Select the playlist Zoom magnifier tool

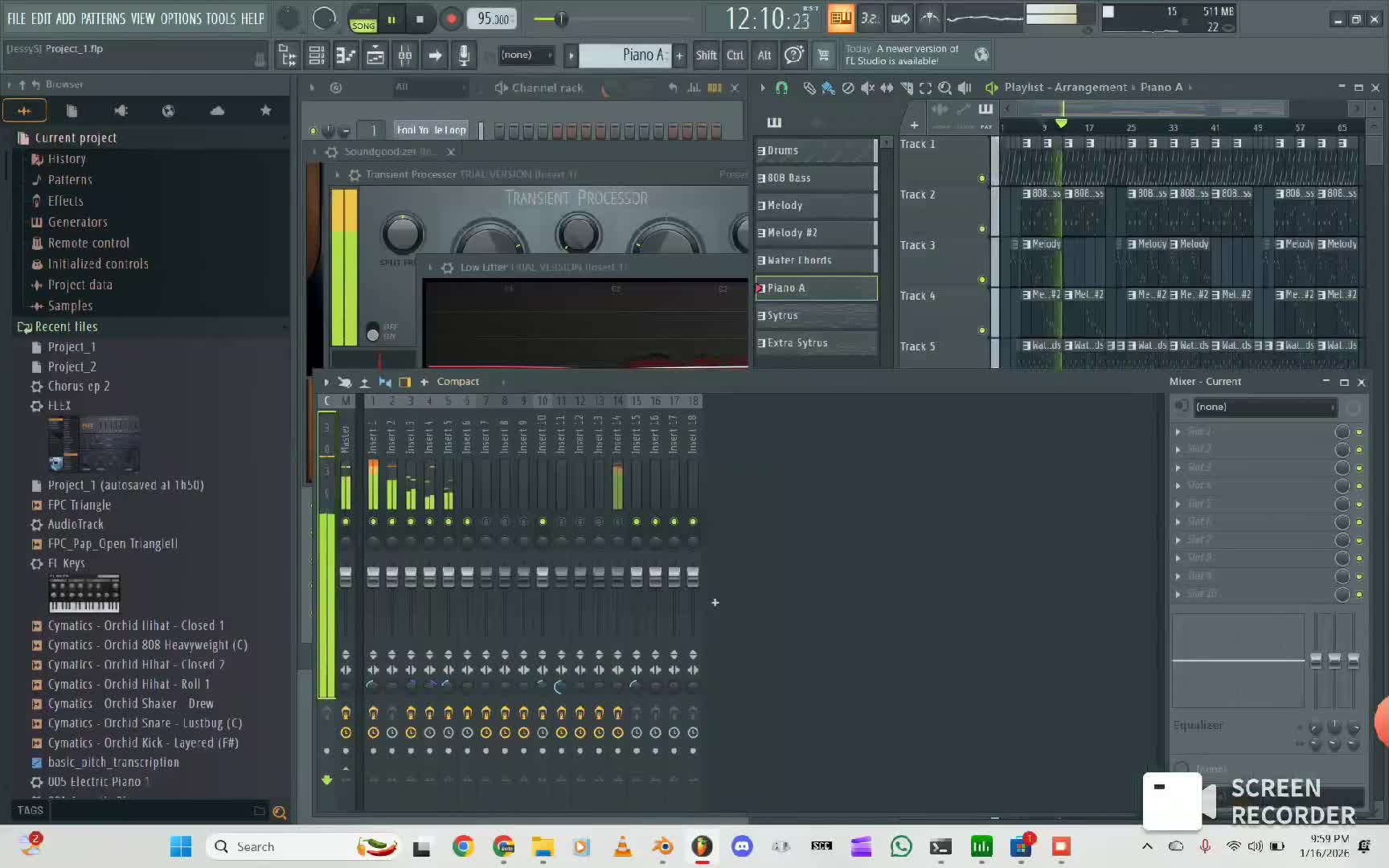point(945,88)
